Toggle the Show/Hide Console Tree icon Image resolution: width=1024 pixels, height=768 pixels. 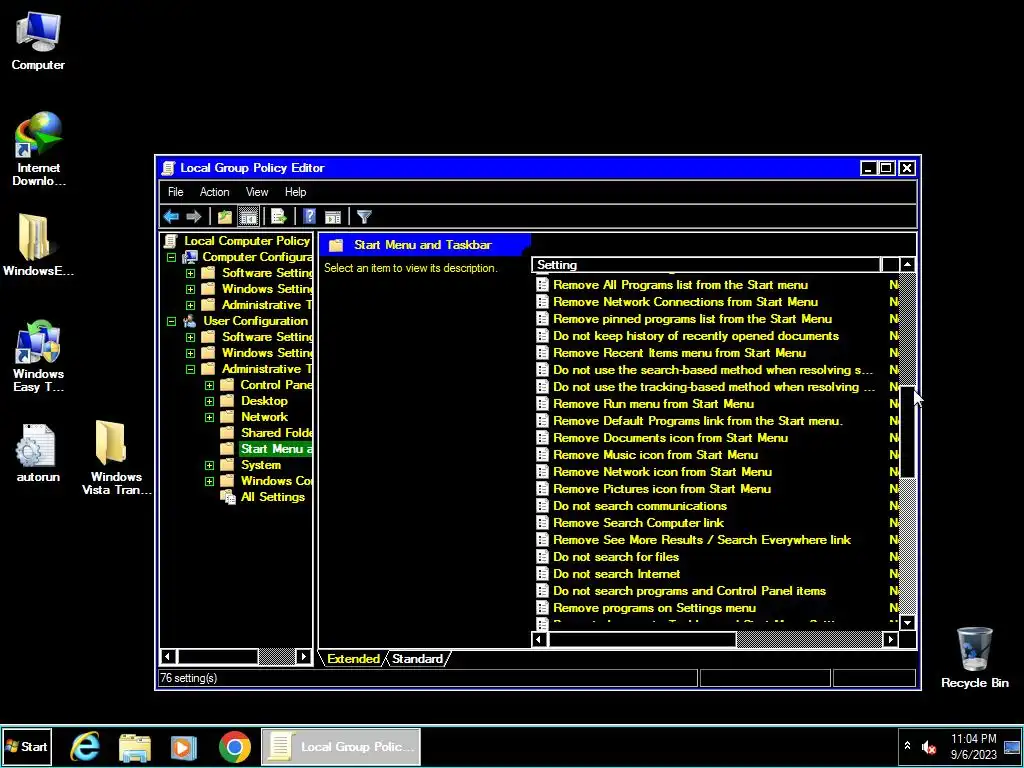click(x=248, y=216)
